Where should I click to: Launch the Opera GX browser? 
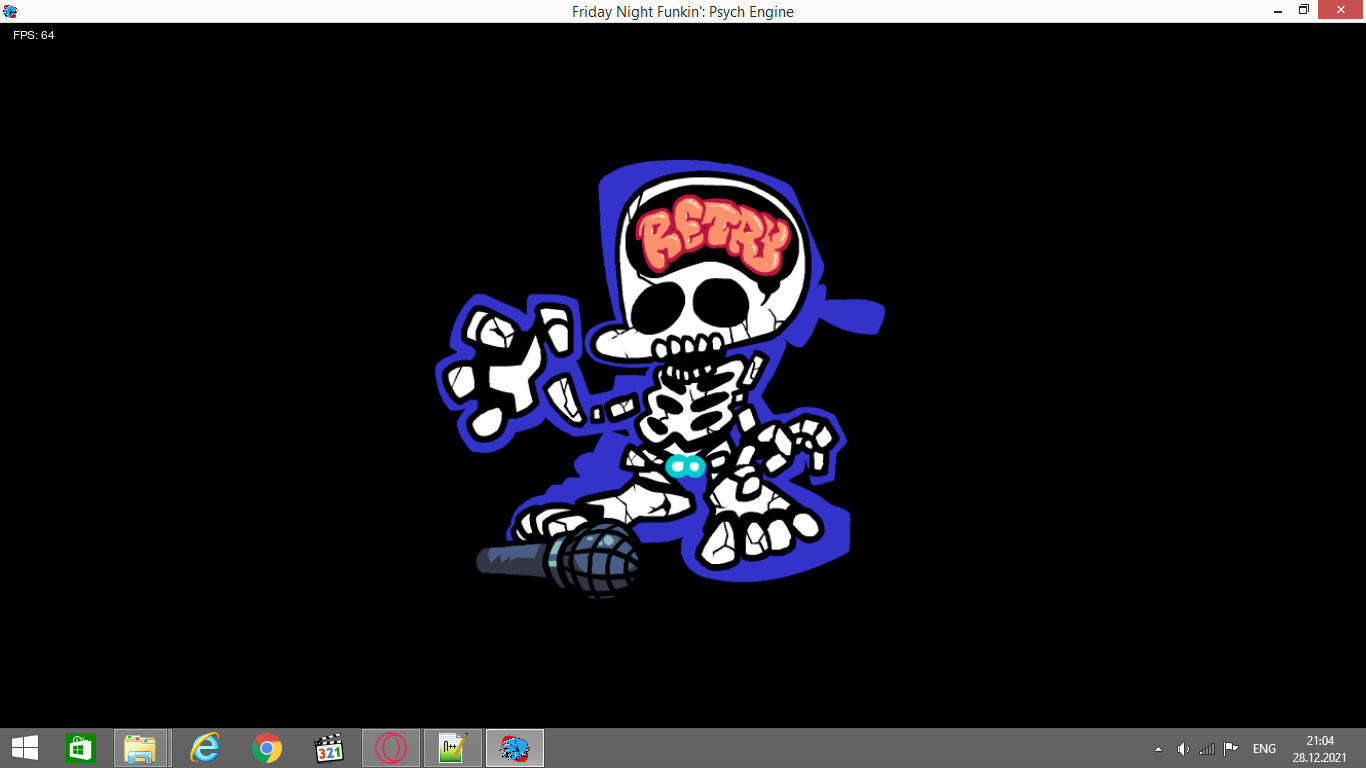(x=390, y=748)
